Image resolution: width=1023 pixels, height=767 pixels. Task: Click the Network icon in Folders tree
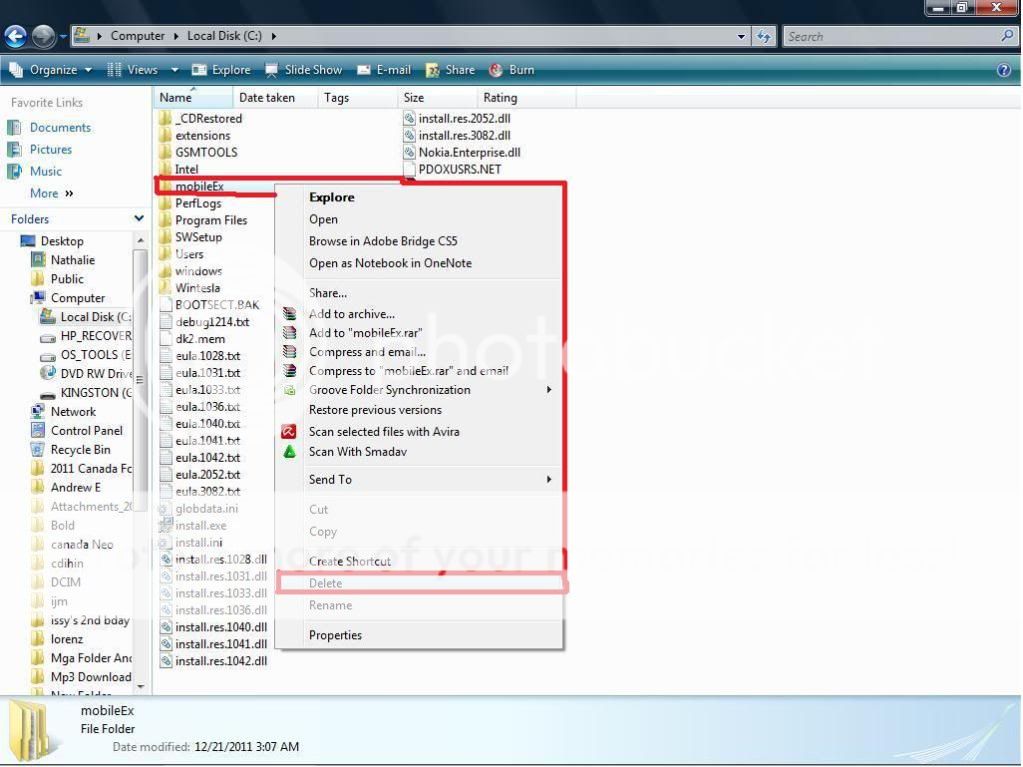(38, 412)
